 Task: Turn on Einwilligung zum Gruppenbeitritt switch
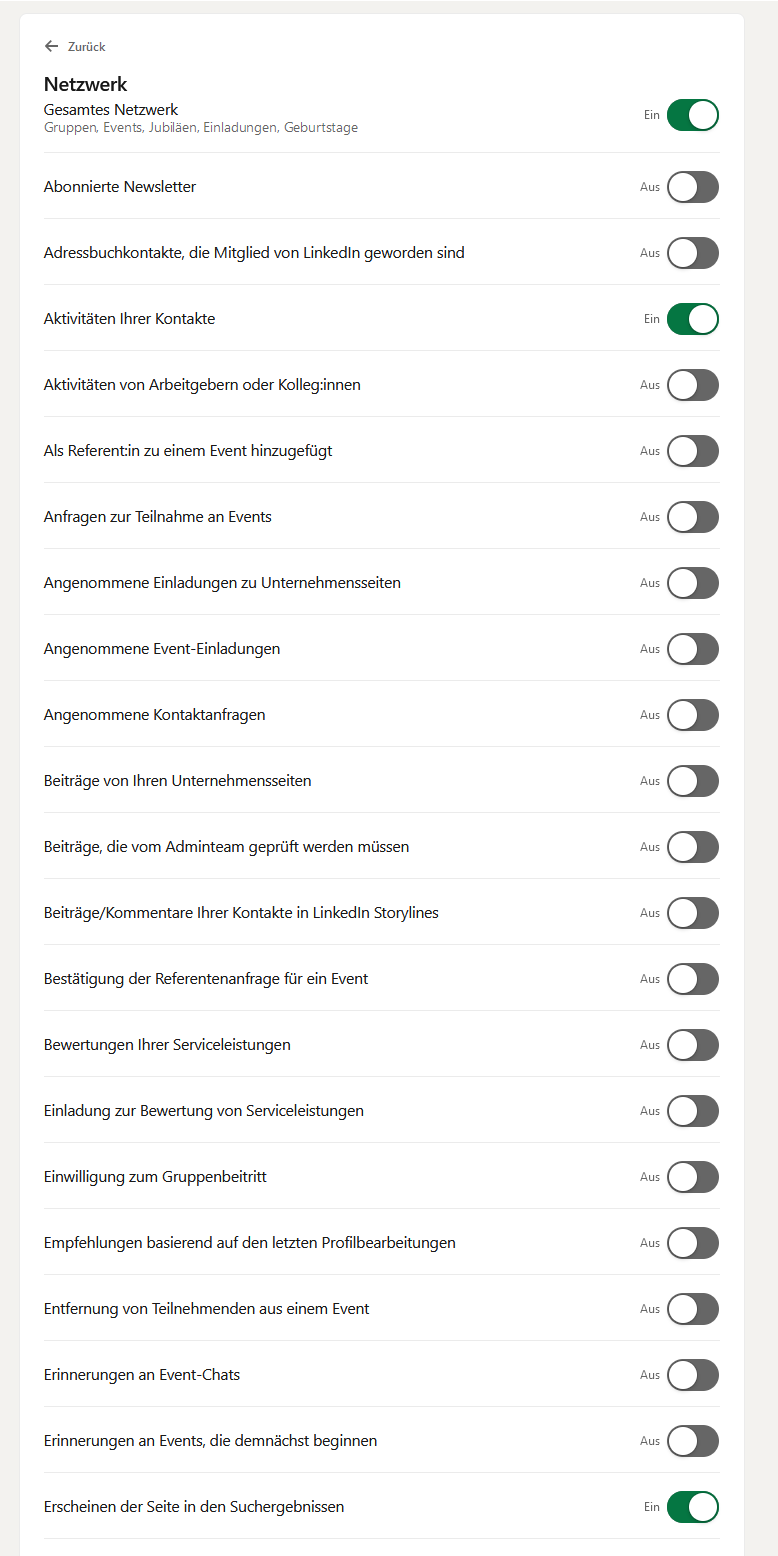point(692,1177)
